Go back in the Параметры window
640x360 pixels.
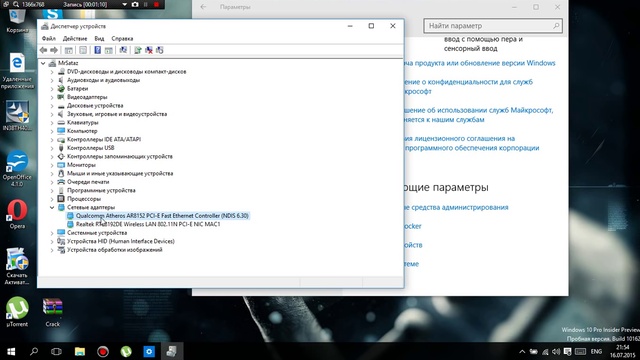(203, 7)
